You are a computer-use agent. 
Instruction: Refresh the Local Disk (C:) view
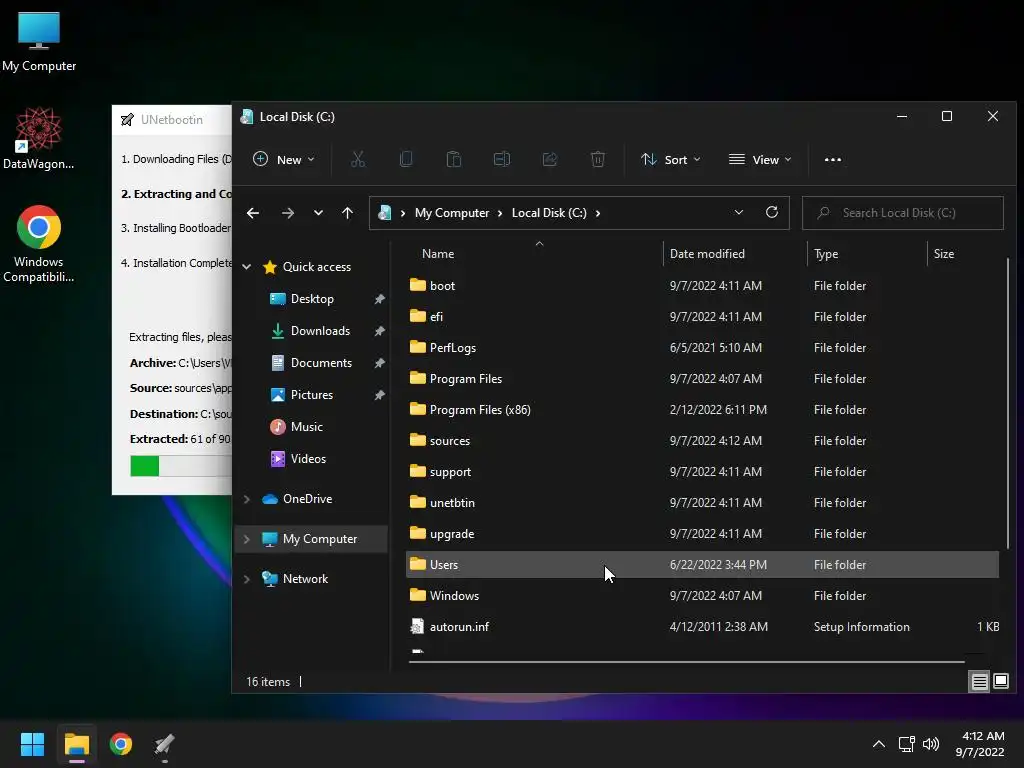[772, 212]
